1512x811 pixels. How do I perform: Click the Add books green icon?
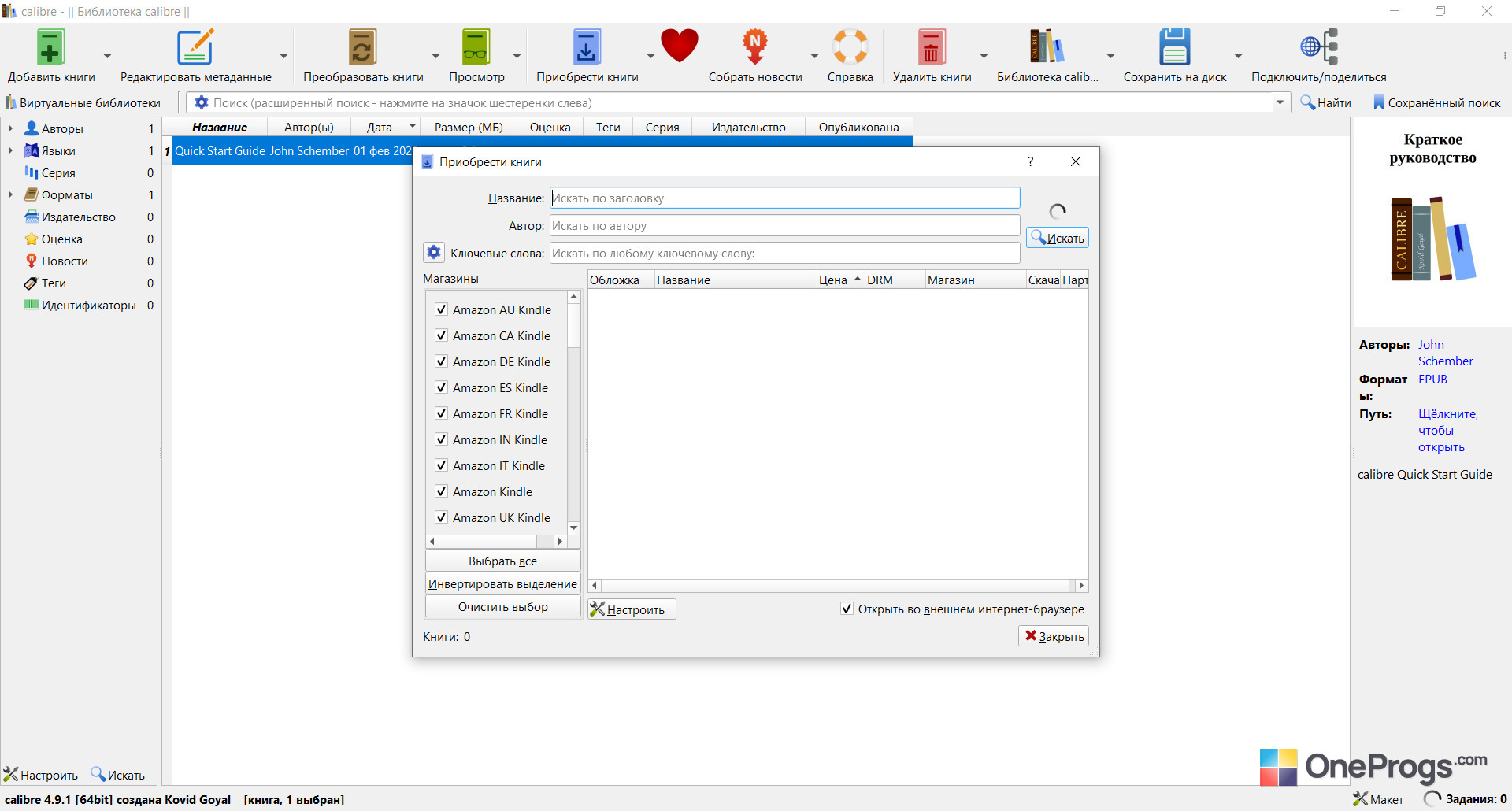tap(50, 47)
